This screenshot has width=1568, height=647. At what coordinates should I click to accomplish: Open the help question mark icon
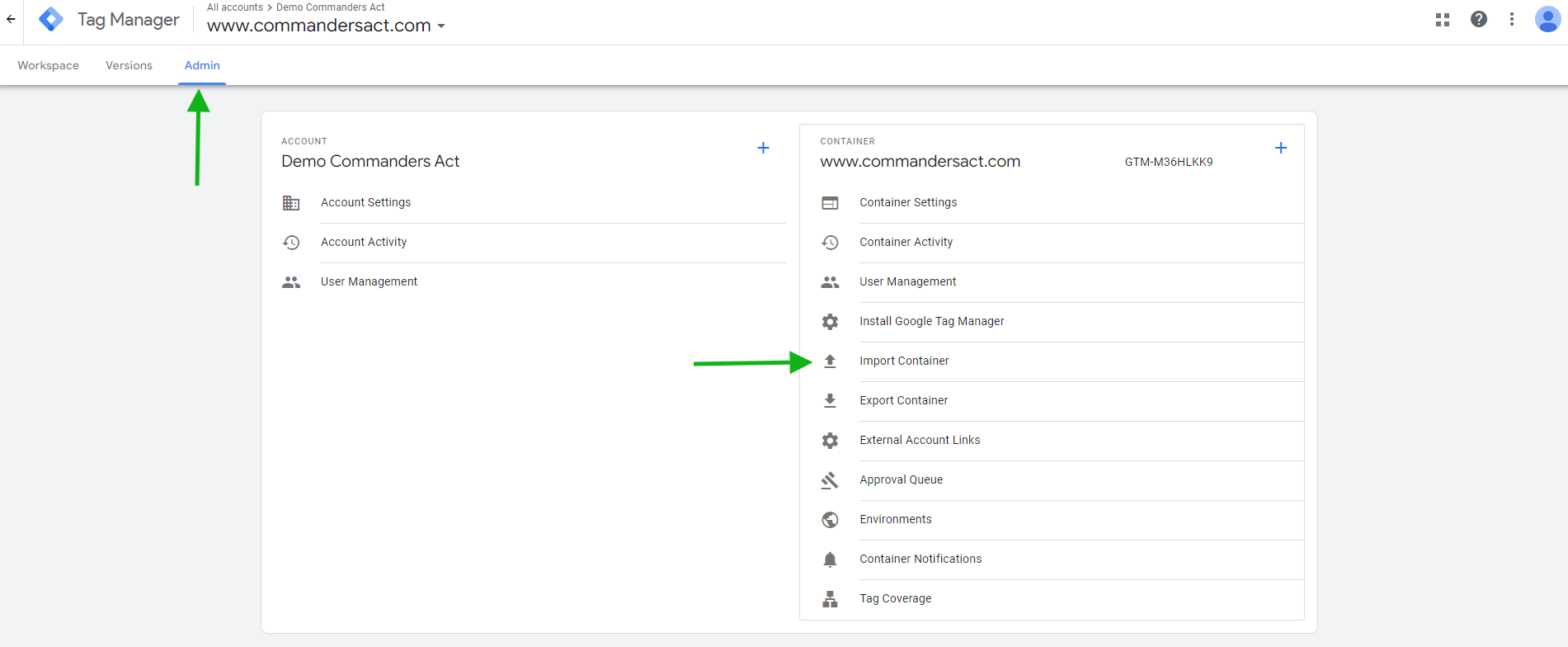(1479, 20)
